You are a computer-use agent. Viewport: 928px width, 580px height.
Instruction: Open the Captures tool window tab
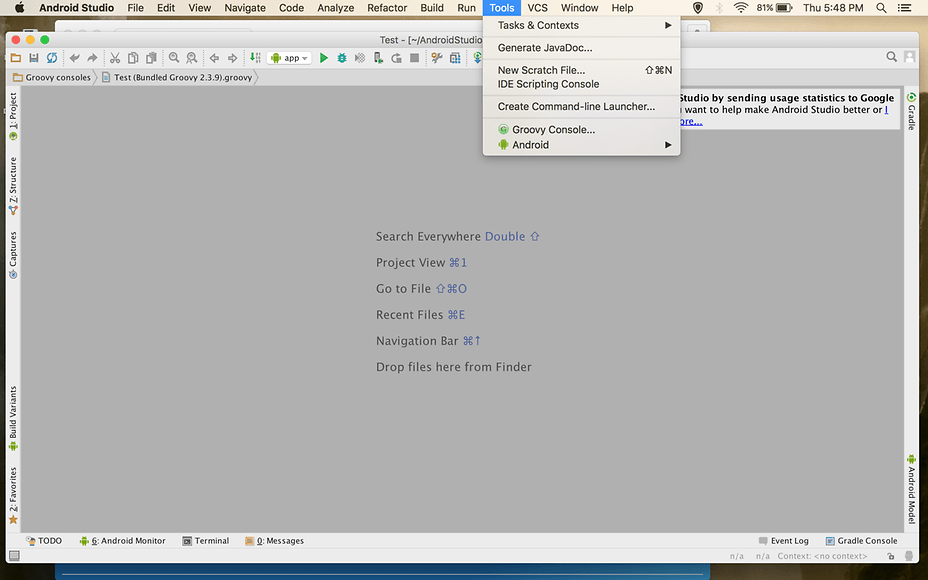click(13, 255)
